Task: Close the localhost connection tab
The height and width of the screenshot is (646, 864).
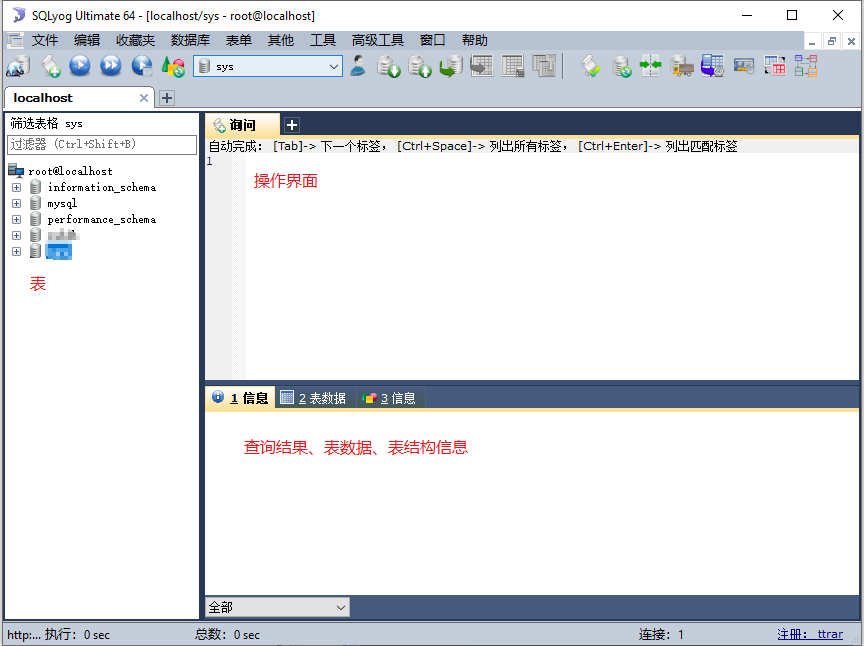Action: [144, 98]
